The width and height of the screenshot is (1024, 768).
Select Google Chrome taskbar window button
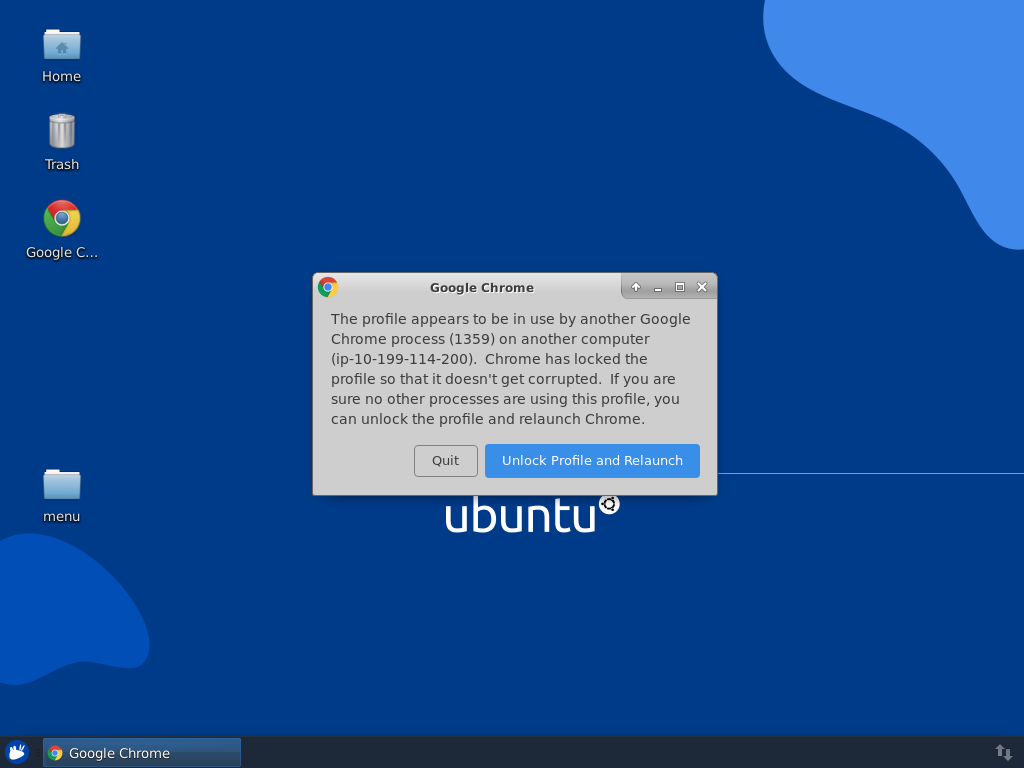click(142, 752)
